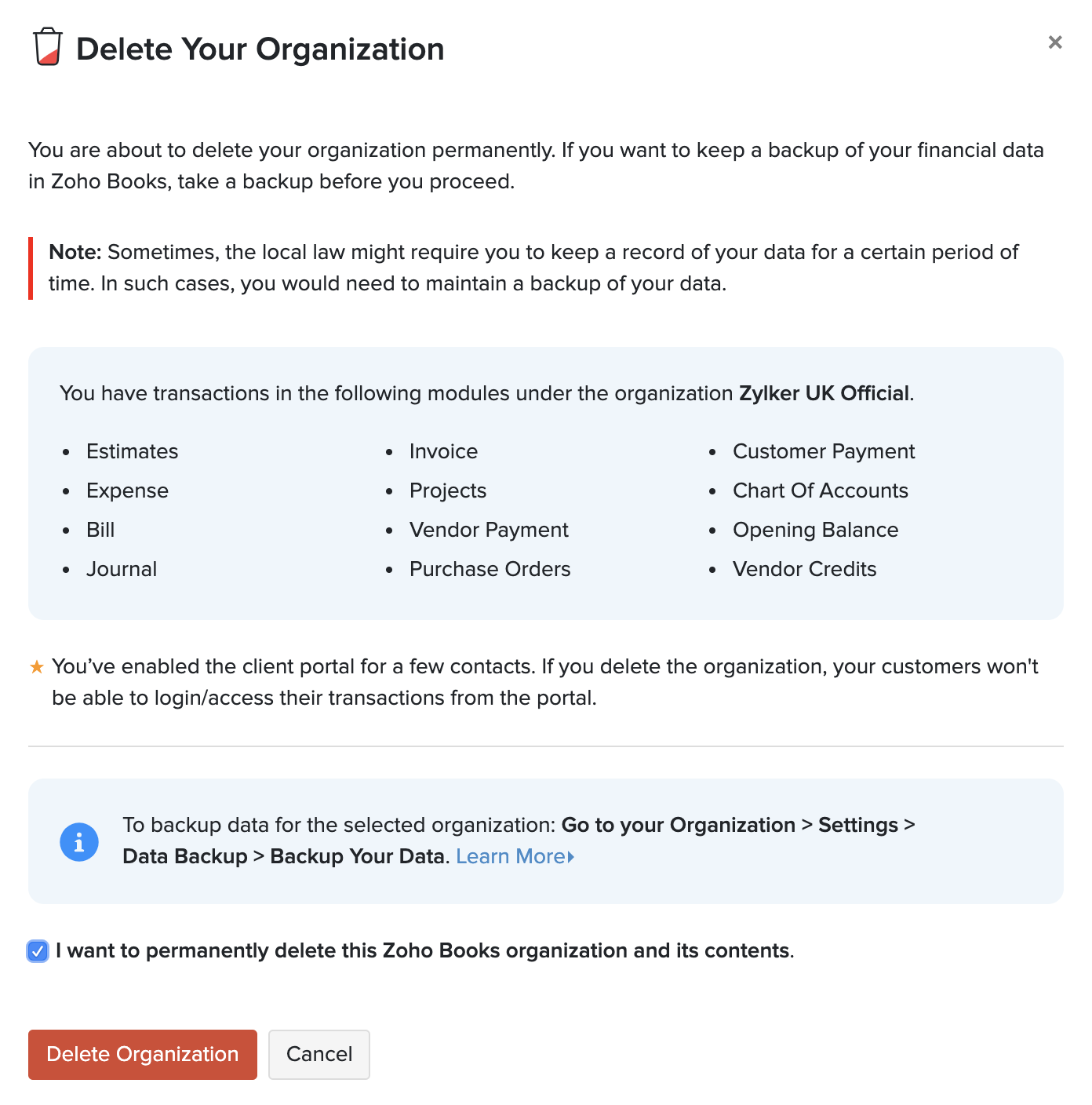Screen dimensions: 1092x1105
Task: Click Customer Payment in the module list
Action: [x=824, y=451]
